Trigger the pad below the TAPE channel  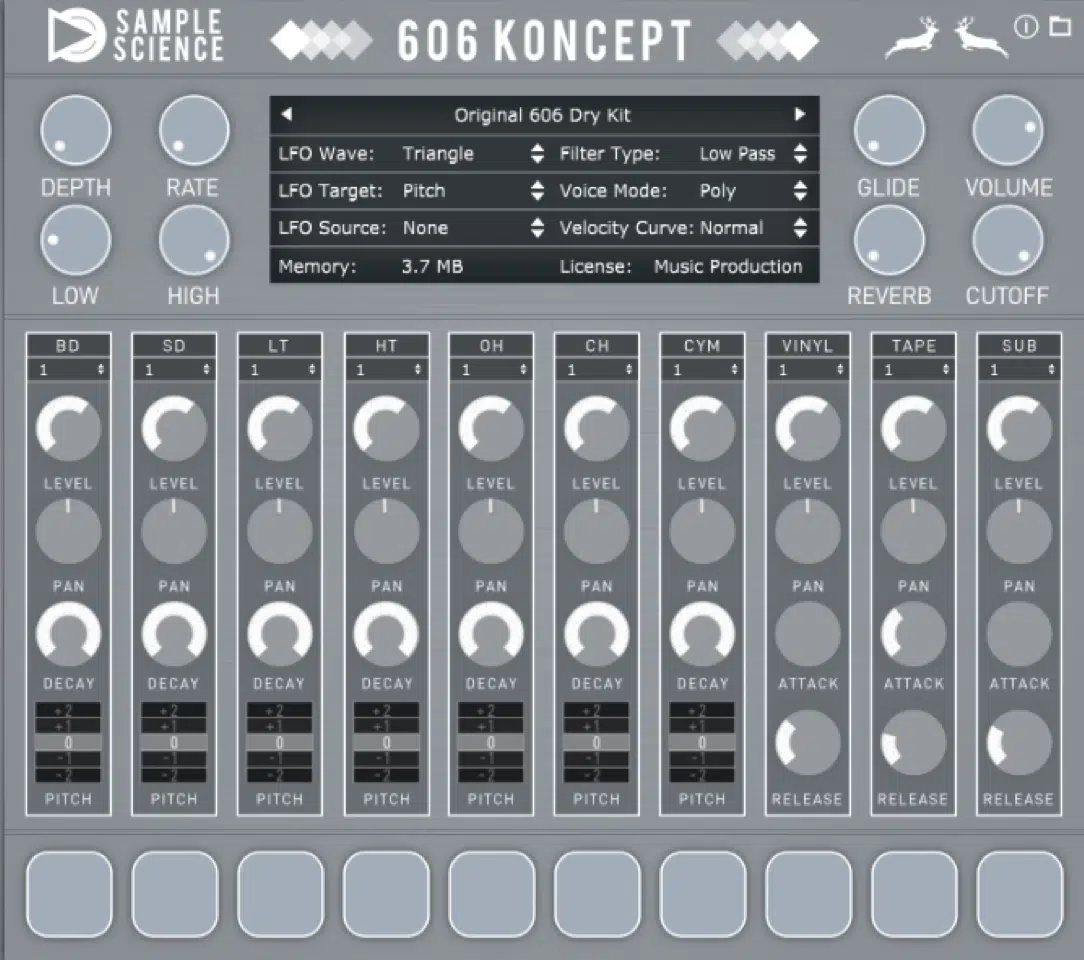(915, 894)
